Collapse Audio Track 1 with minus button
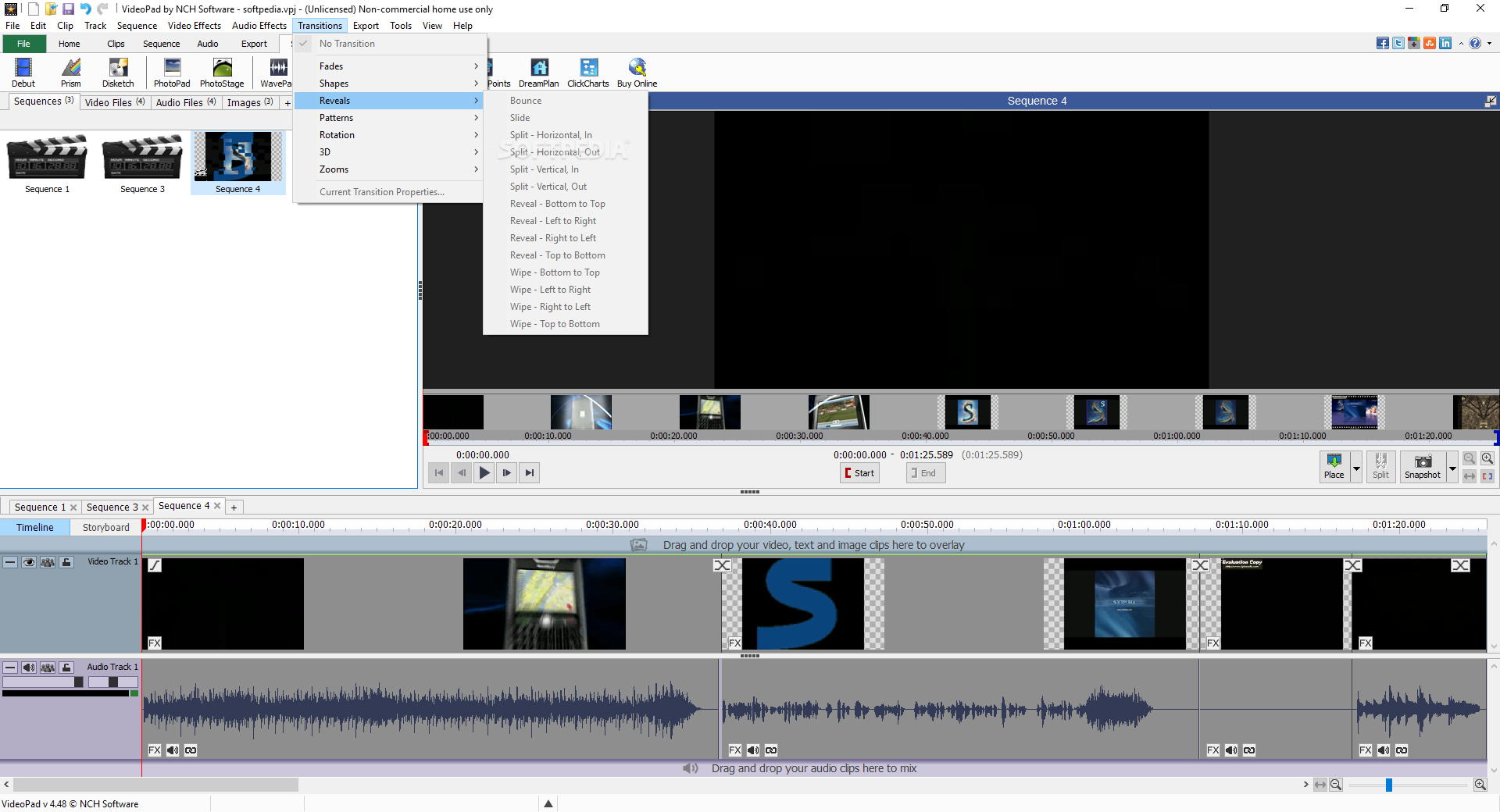The image size is (1500, 812). pyautogui.click(x=10, y=668)
